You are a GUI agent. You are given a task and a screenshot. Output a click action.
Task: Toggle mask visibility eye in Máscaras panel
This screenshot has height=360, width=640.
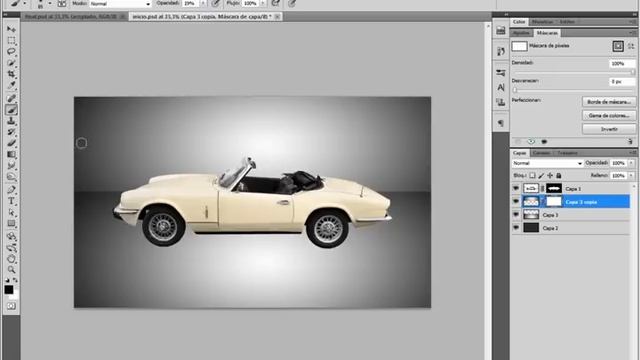531,142
